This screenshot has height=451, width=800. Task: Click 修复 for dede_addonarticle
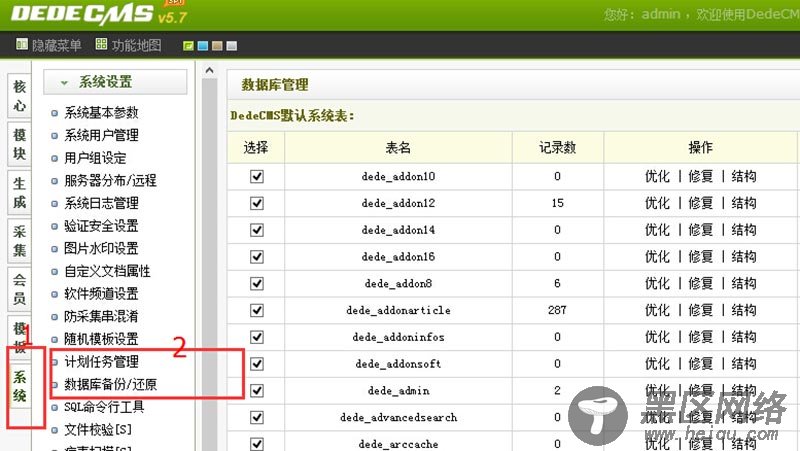701,310
